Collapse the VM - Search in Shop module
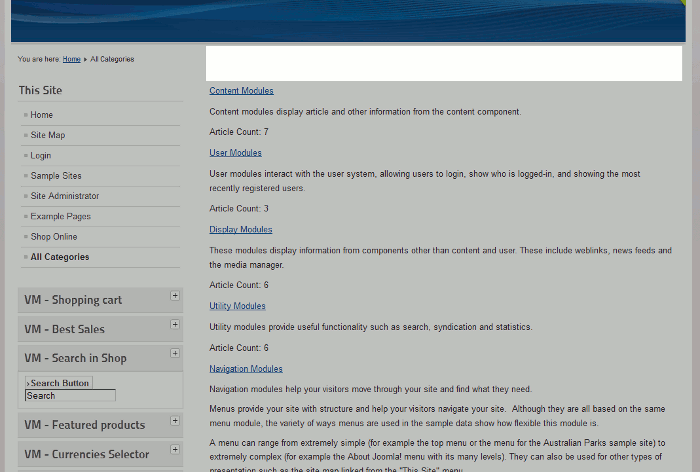Viewport: 700px width, 472px height. tap(175, 354)
